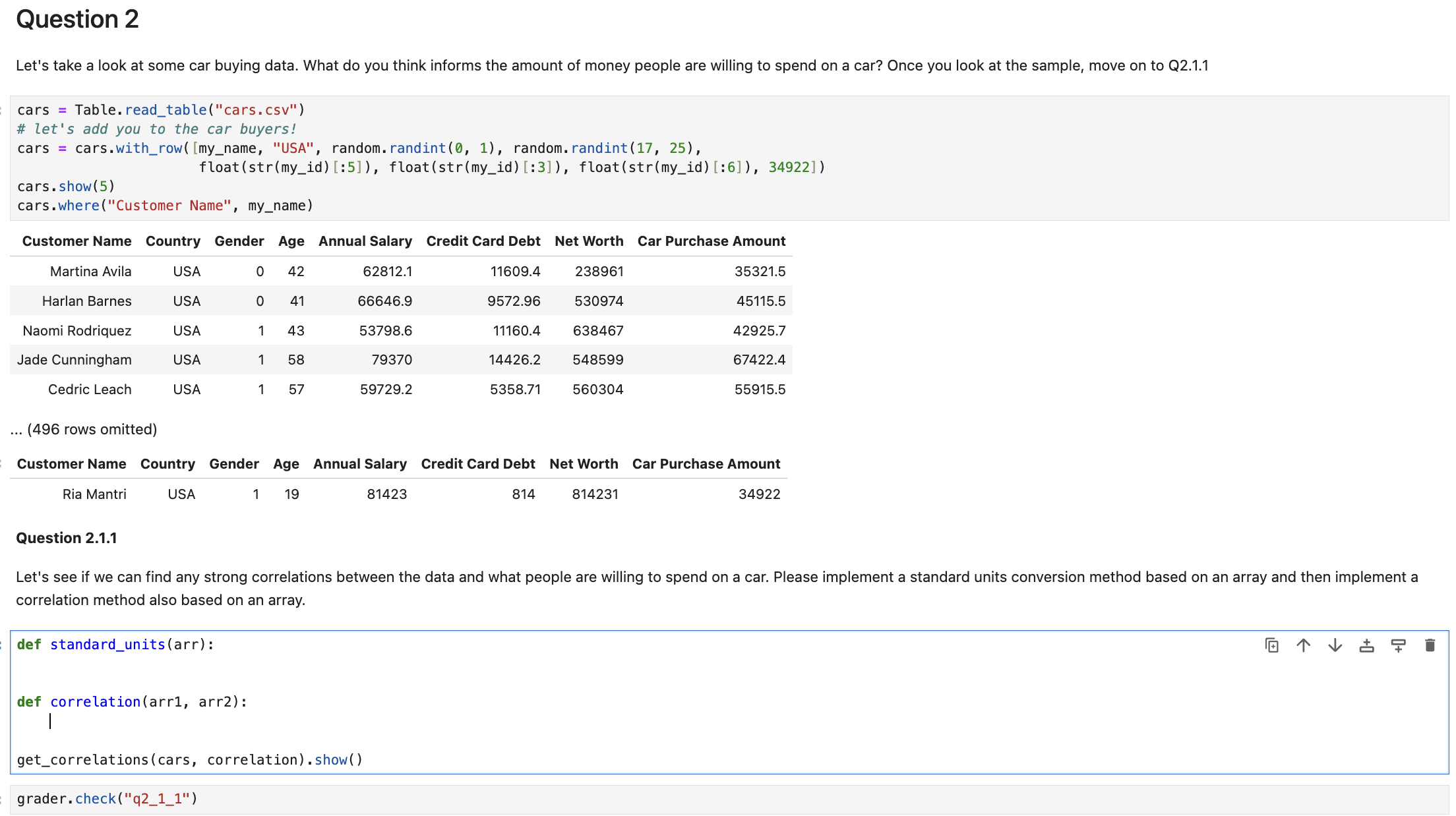Image resolution: width=1456 pixels, height=816 pixels.
Task: Click the green comment about adding car buyers
Action: [x=157, y=129]
